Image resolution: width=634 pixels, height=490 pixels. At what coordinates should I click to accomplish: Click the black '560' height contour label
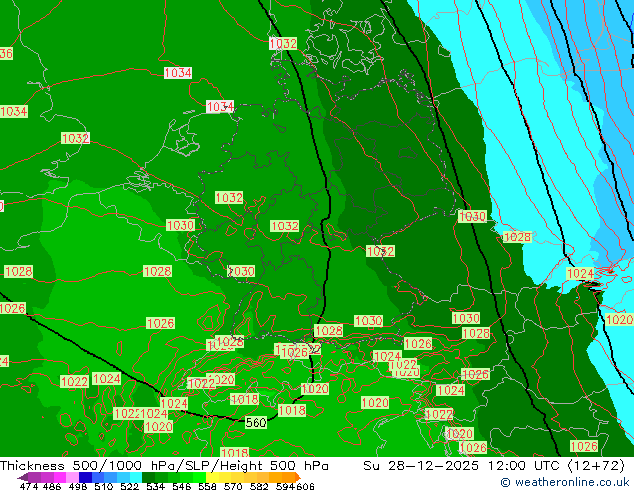[x=256, y=423]
